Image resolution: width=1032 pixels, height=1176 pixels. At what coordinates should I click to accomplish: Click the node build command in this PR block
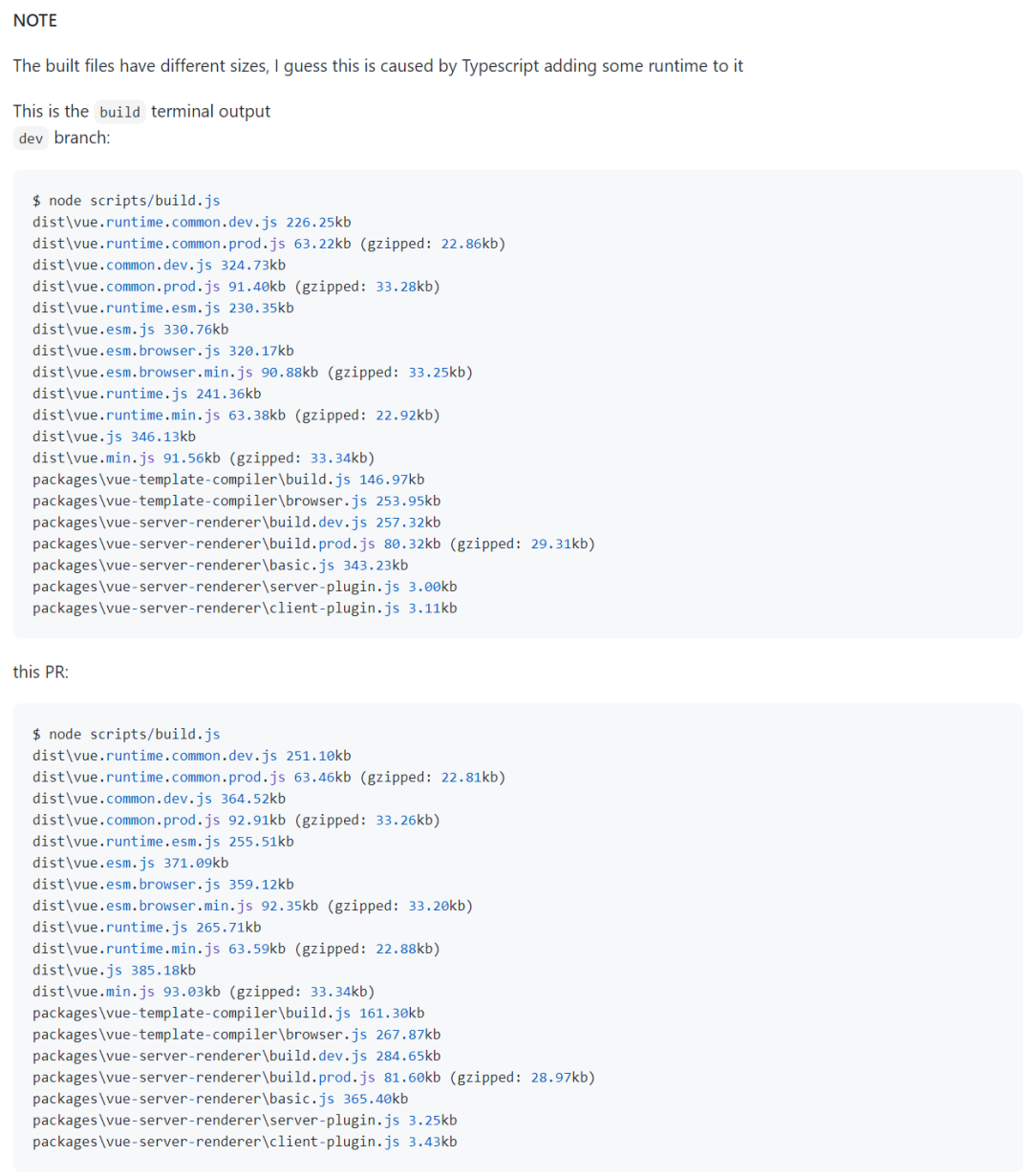click(126, 735)
